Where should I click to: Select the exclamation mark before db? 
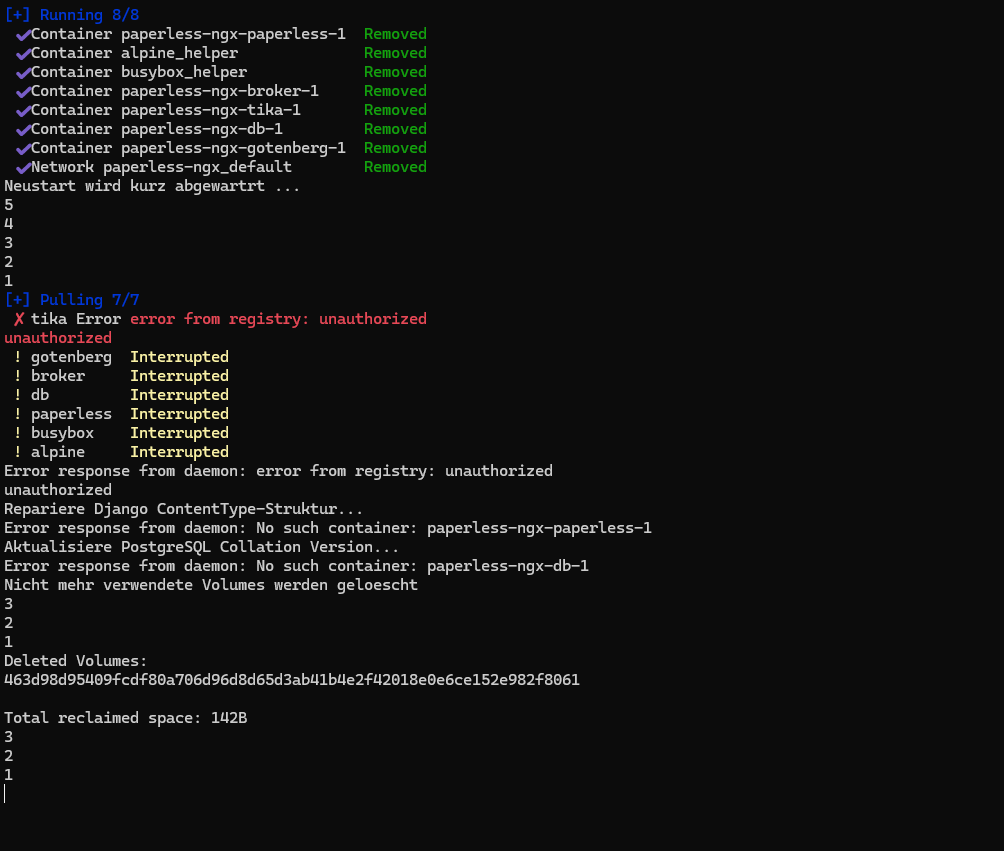click(x=18, y=395)
